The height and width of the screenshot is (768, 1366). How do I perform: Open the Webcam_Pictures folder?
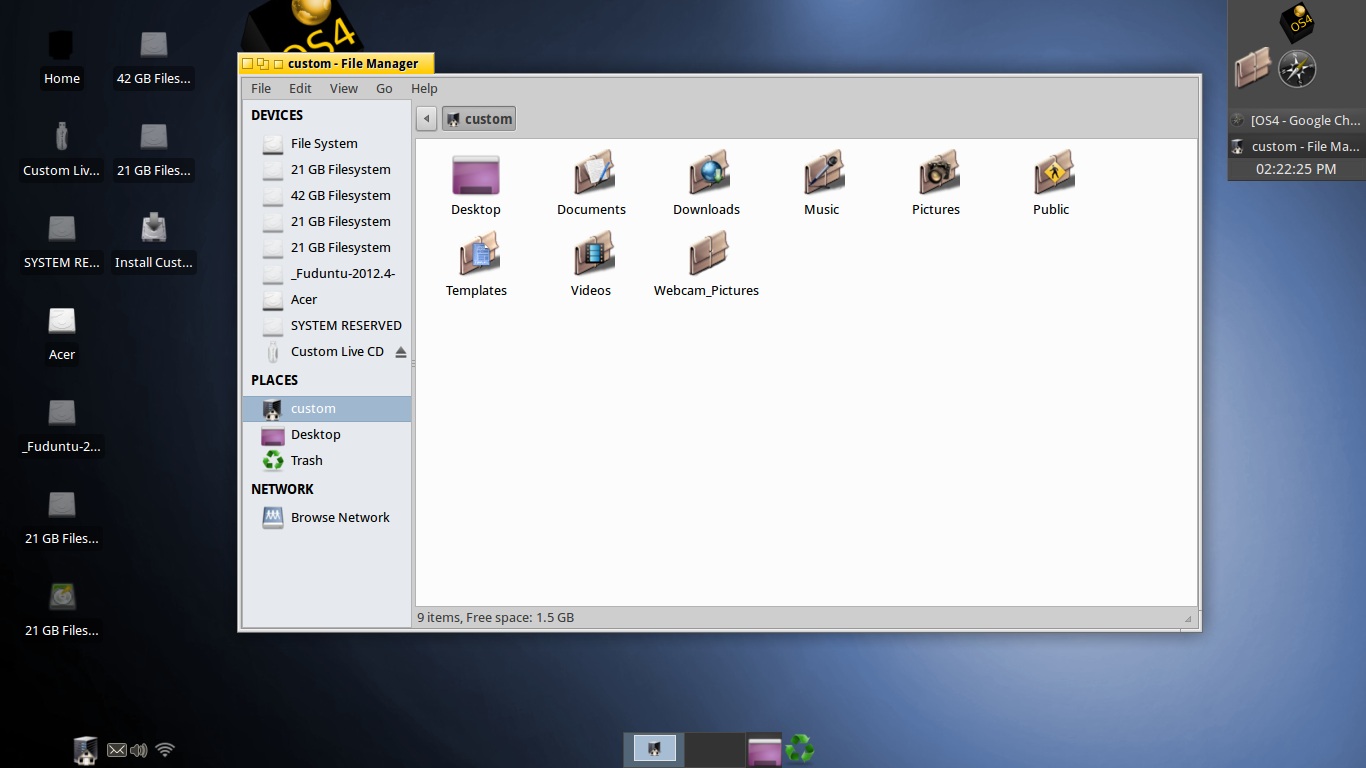click(706, 266)
